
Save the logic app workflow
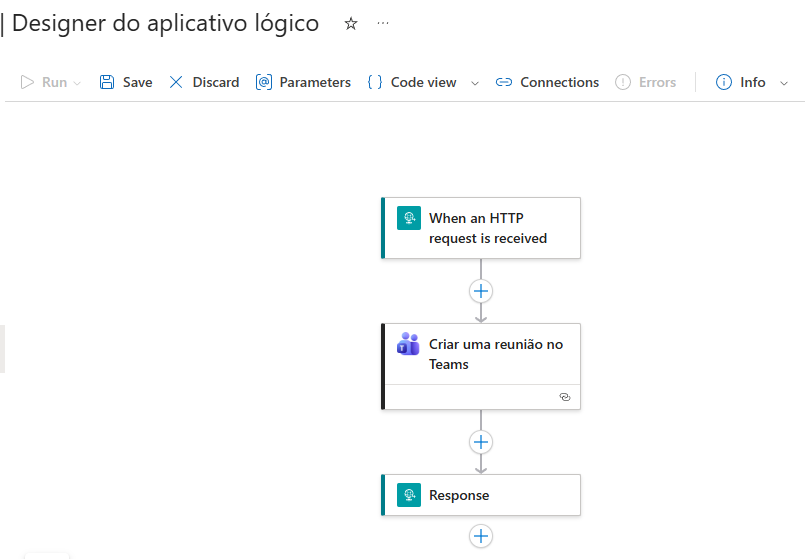point(126,83)
